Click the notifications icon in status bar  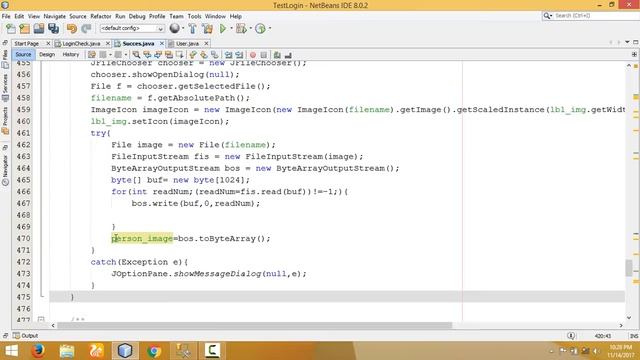571,336
